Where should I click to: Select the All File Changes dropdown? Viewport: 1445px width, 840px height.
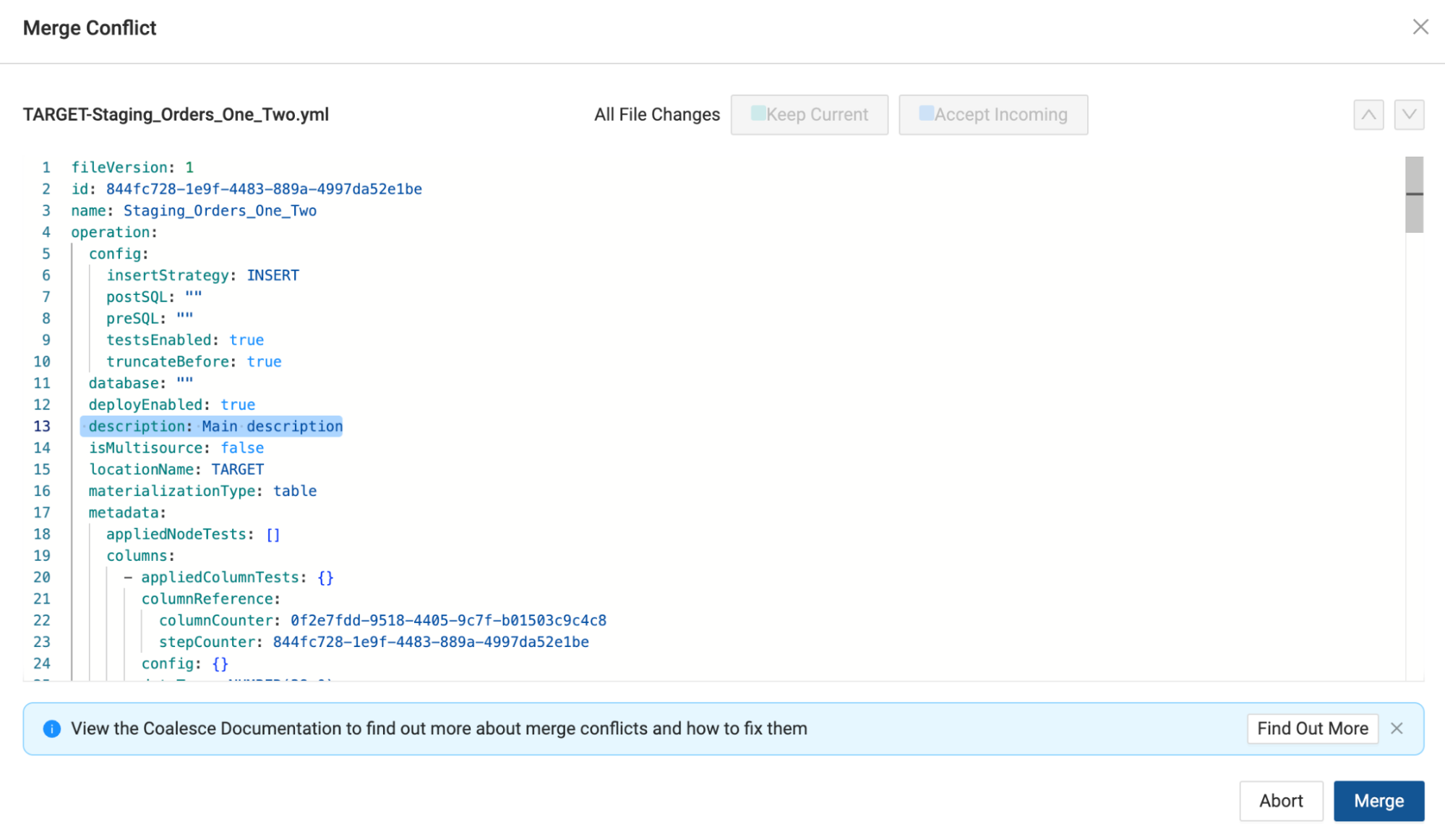[656, 114]
